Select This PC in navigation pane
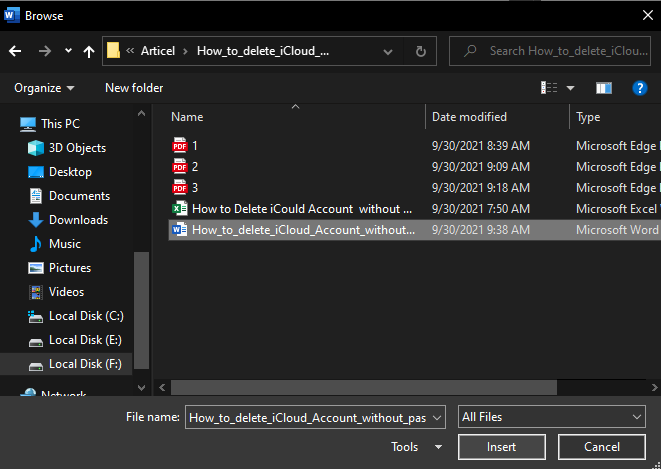Viewport: 661px width, 469px height. tap(50, 124)
